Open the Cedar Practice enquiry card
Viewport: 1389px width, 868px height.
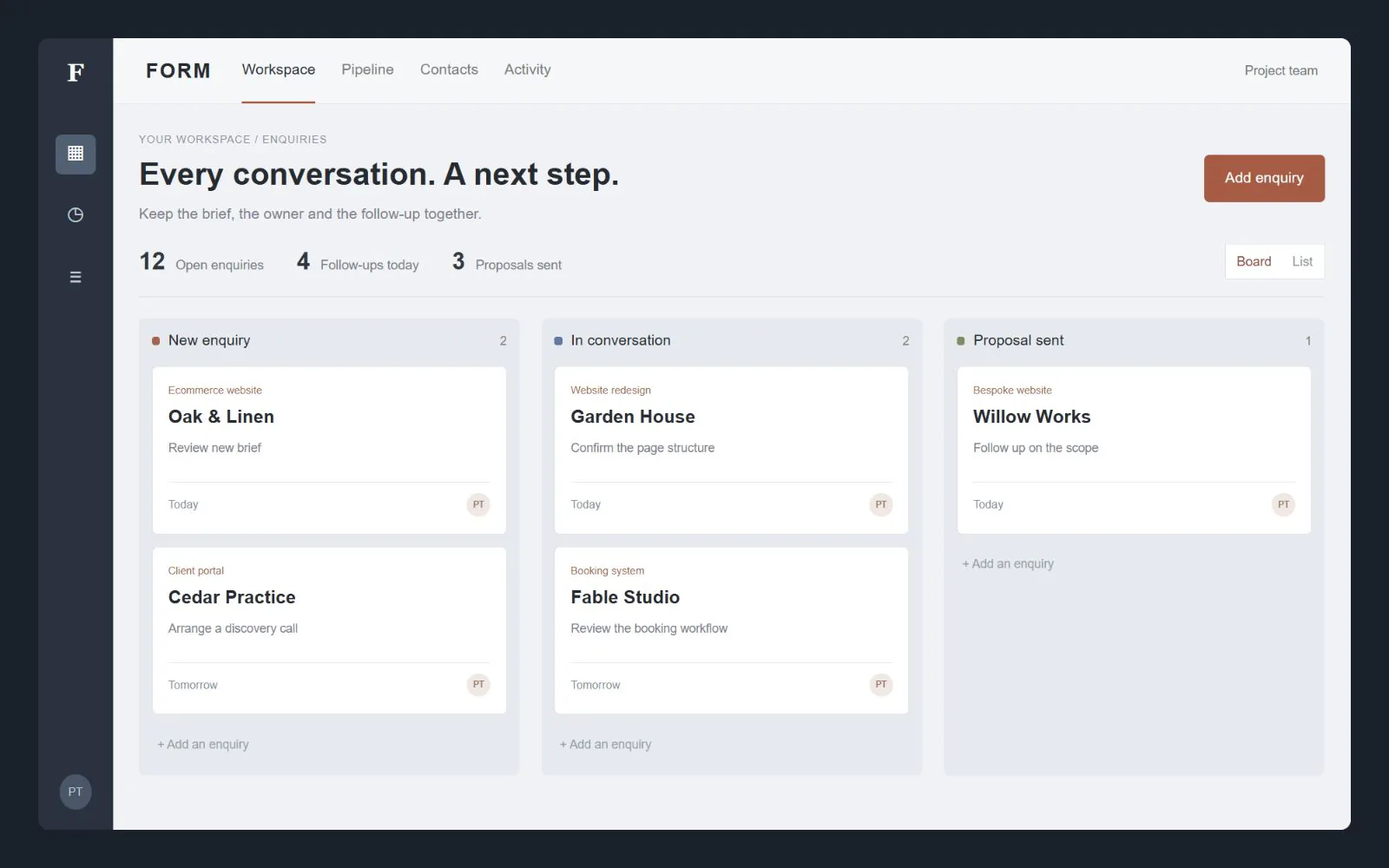coord(329,630)
